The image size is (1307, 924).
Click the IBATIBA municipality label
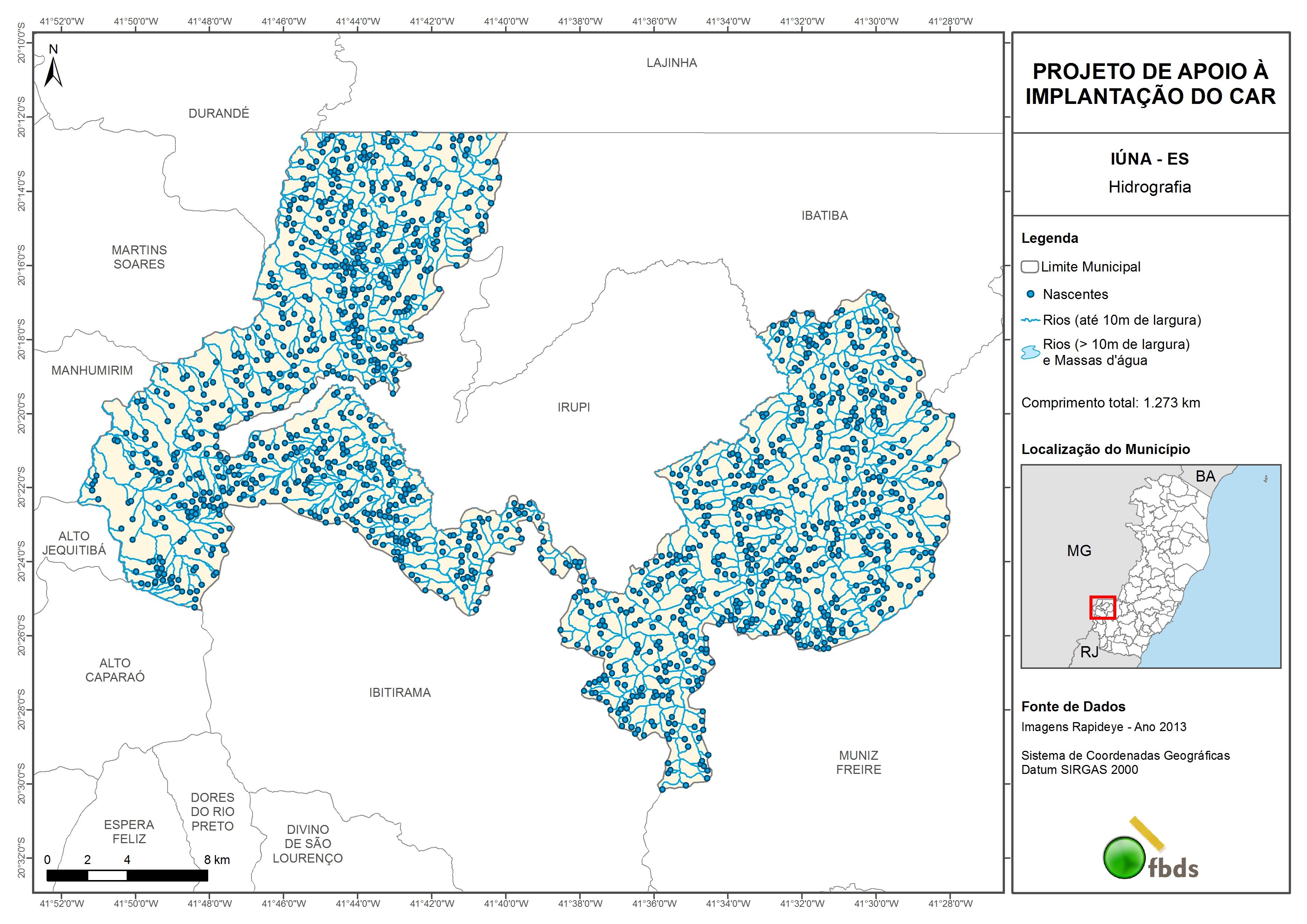click(824, 215)
